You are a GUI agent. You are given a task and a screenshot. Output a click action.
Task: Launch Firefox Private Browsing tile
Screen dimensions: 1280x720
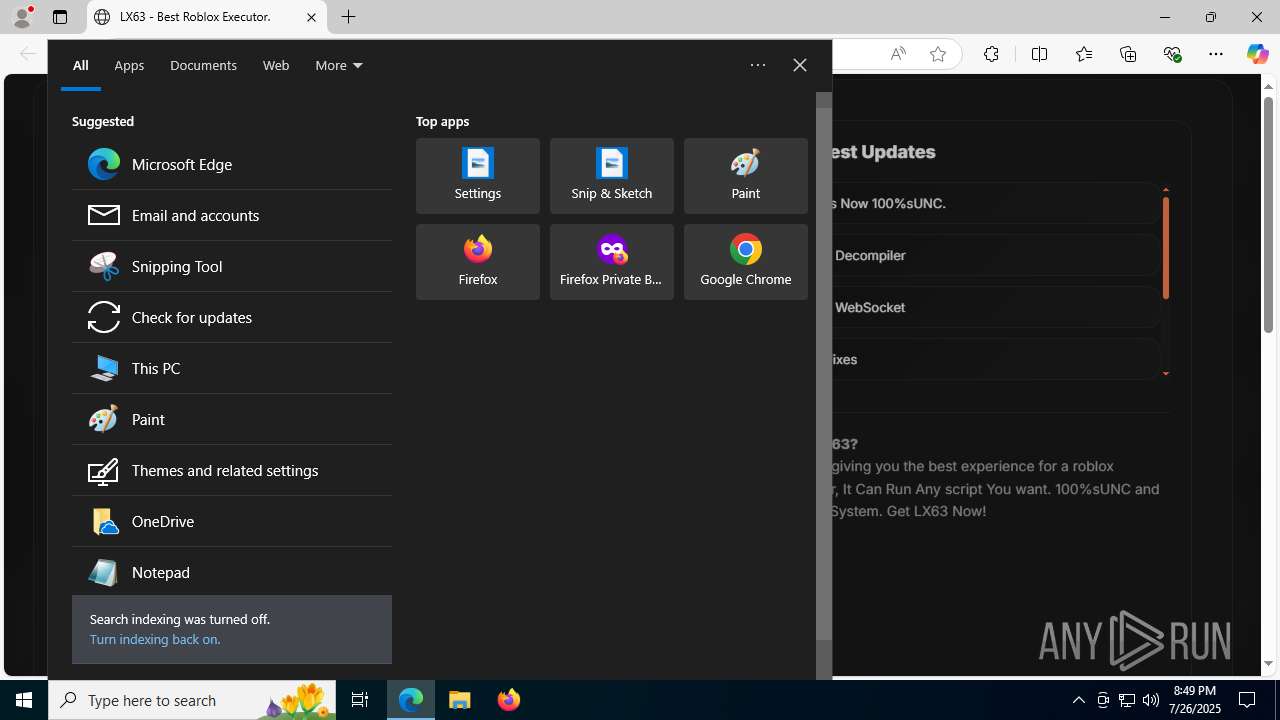click(x=612, y=262)
